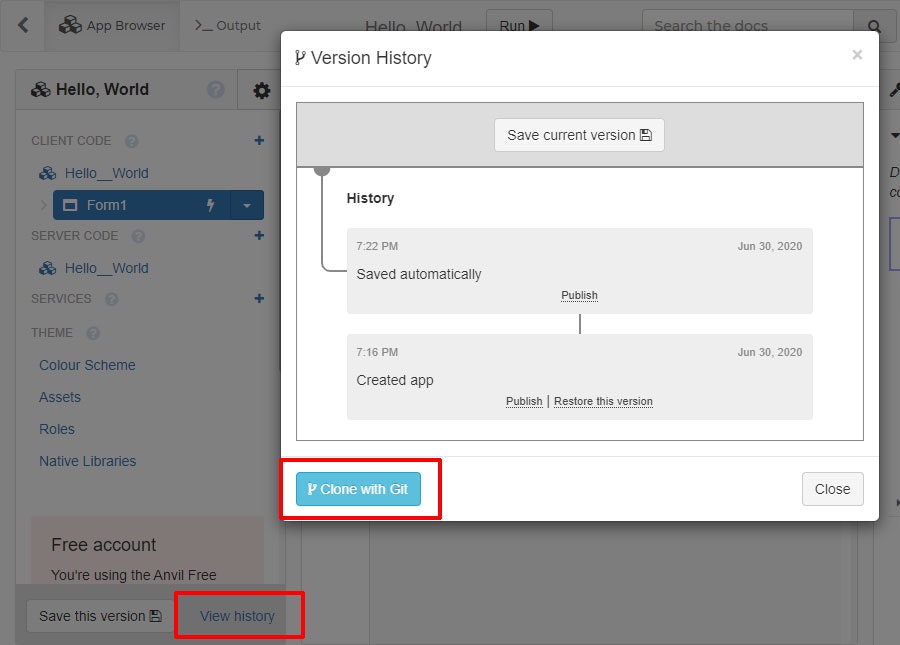Click the back arrow icon in top bar

tap(23, 25)
